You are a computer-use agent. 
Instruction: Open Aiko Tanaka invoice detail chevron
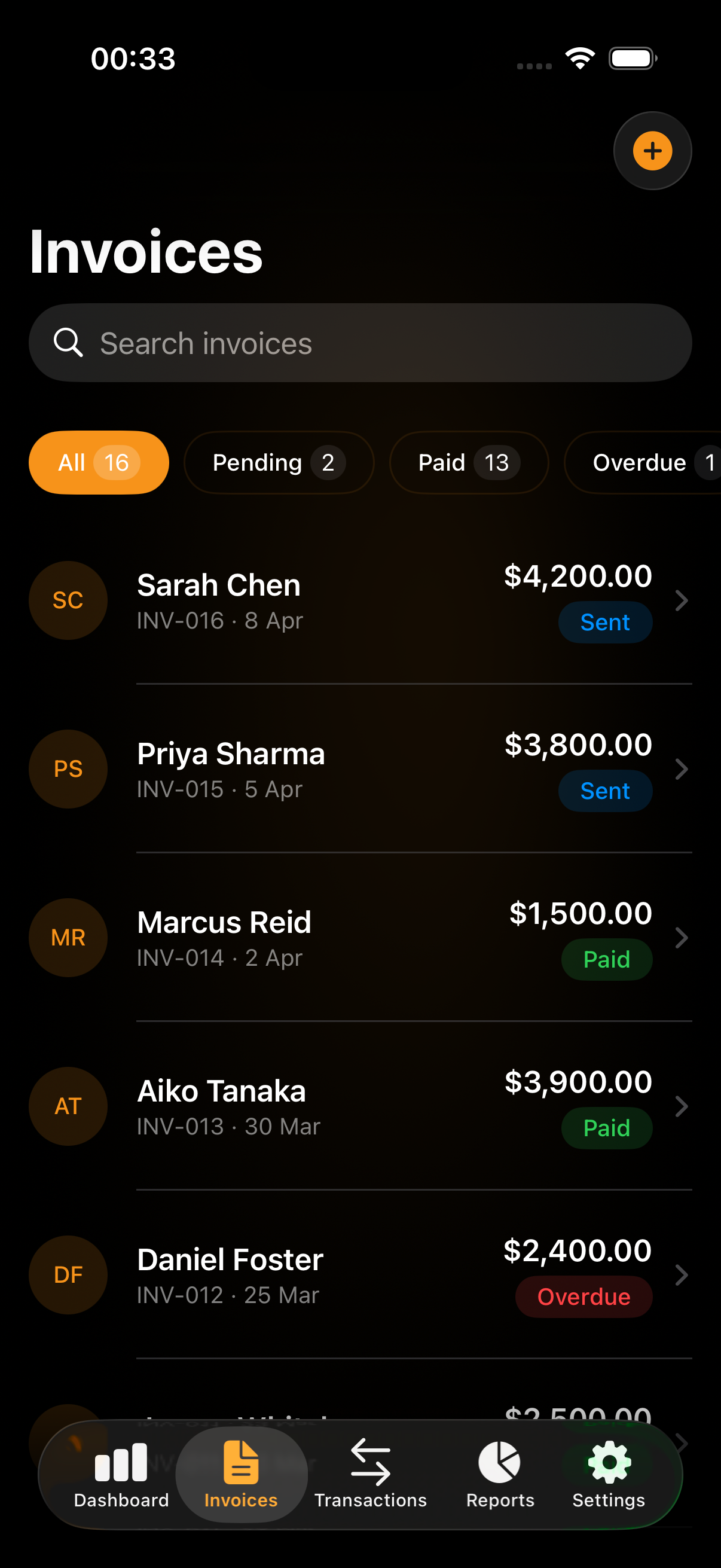(x=682, y=1106)
